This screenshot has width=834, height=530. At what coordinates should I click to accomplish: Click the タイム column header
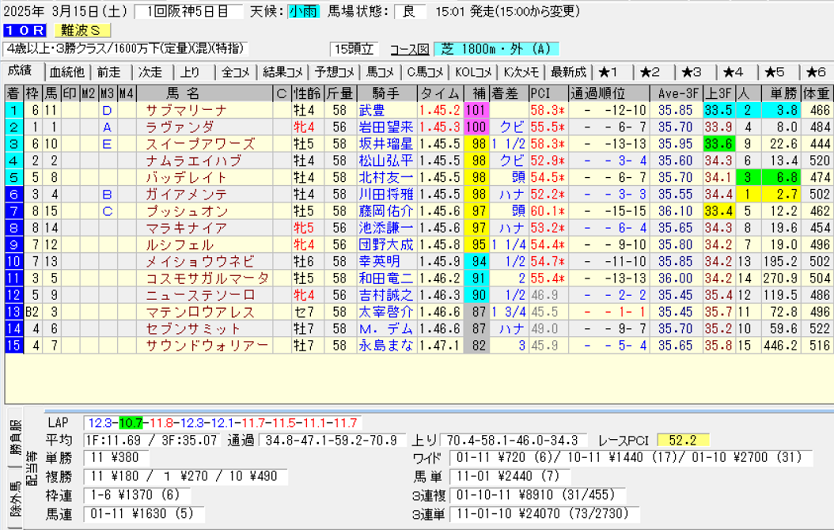[440, 93]
